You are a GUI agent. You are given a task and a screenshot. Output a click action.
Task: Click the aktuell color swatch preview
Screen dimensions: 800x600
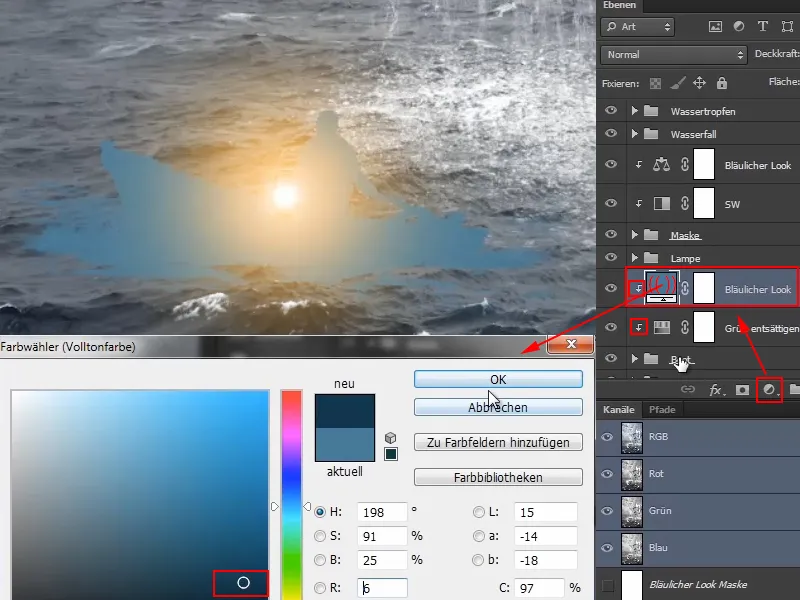coord(345,444)
